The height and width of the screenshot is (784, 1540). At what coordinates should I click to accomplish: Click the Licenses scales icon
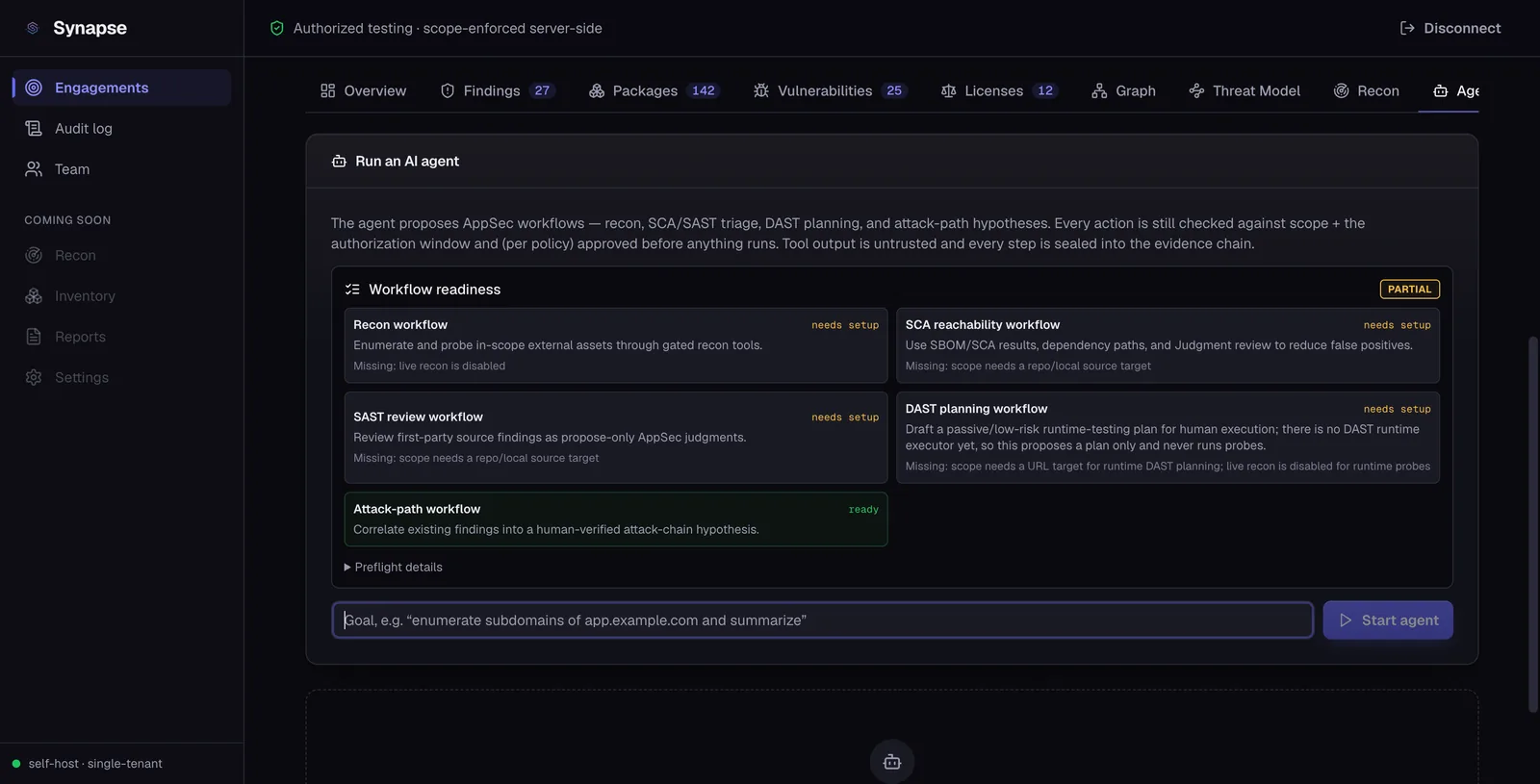949,90
